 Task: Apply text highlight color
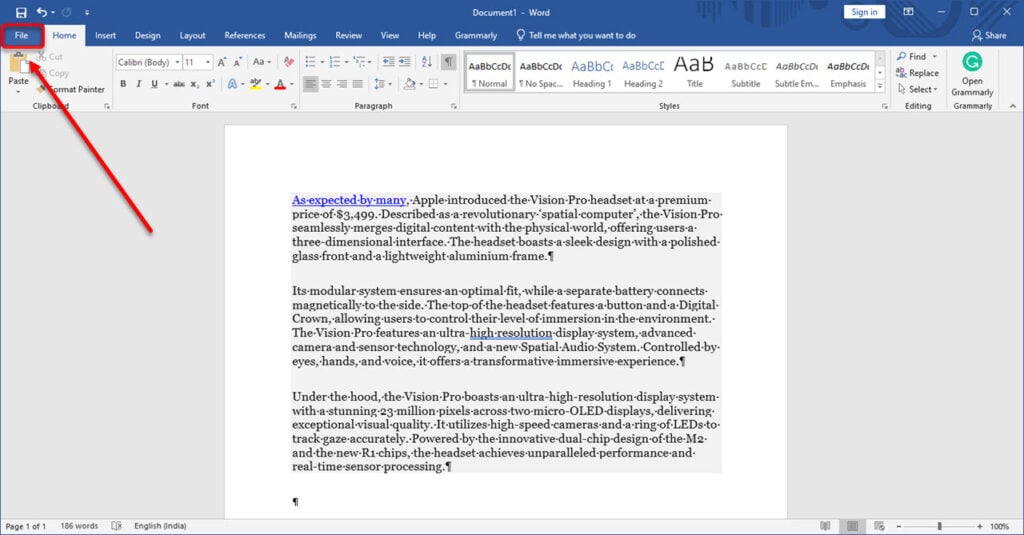(256, 84)
